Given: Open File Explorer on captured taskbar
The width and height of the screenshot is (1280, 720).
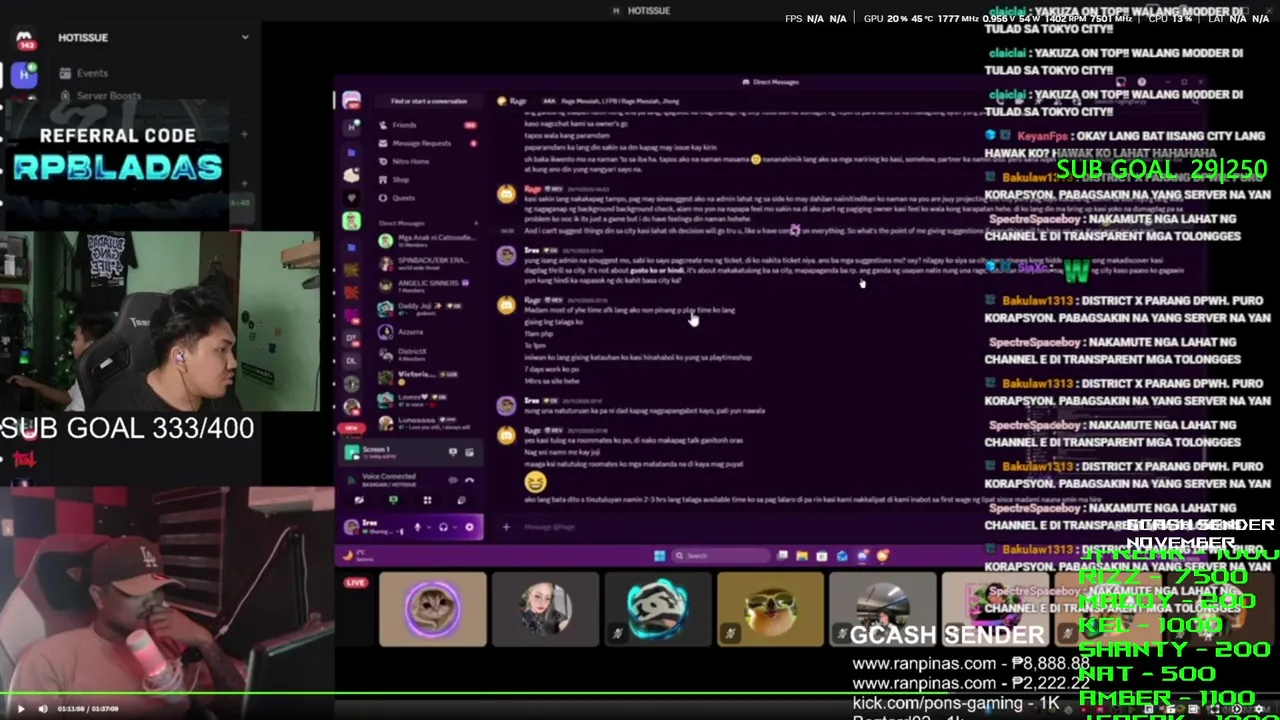Looking at the screenshot, I should [802, 556].
